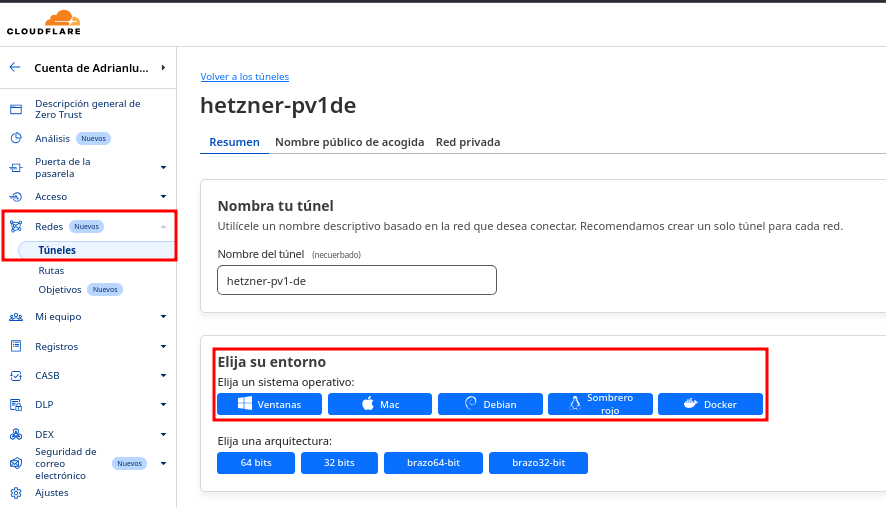Image resolution: width=886 pixels, height=508 pixels.
Task: Click the Puerta de la pasarela icon
Action: [16, 167]
